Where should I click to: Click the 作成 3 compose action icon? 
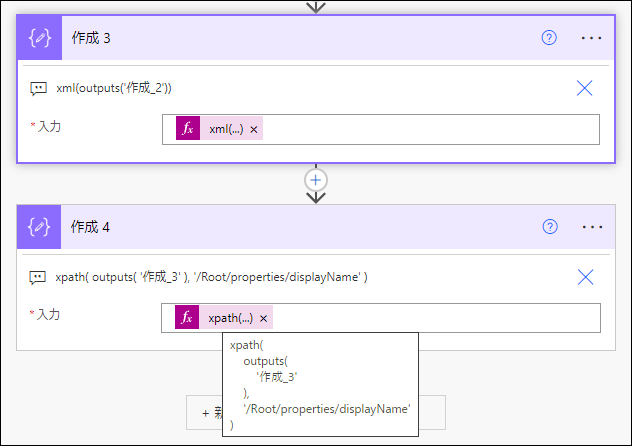40,38
